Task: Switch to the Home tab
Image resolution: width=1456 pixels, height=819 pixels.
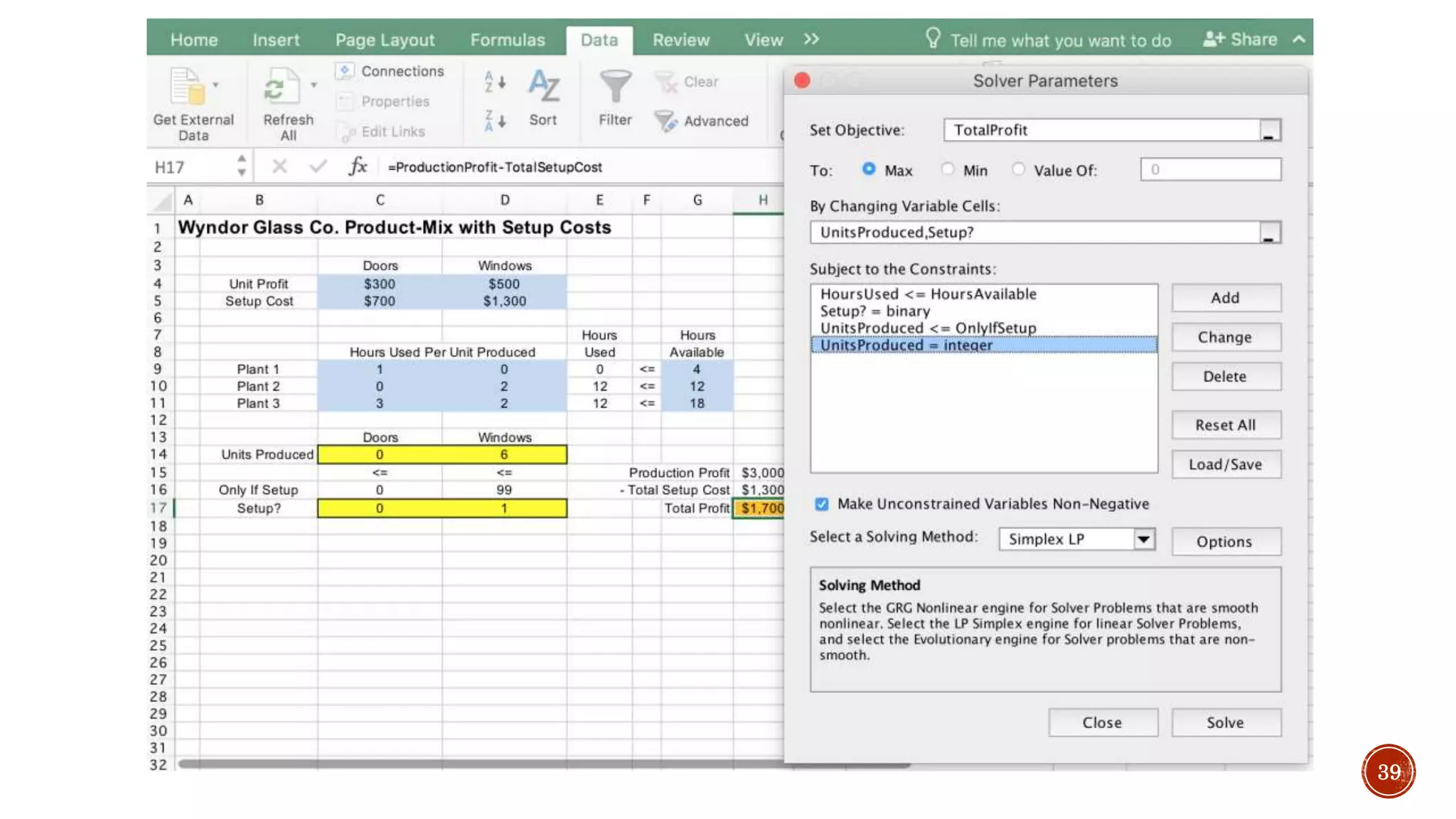Action: (194, 40)
